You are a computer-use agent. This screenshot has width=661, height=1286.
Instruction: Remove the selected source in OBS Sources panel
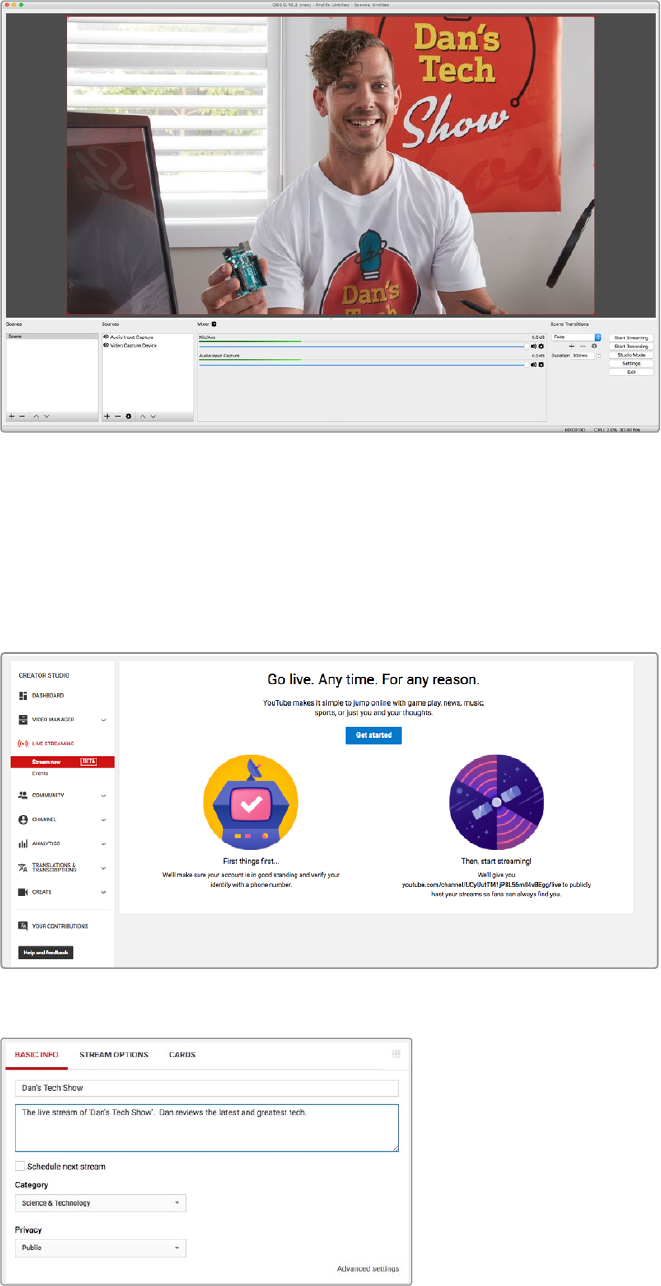click(118, 416)
